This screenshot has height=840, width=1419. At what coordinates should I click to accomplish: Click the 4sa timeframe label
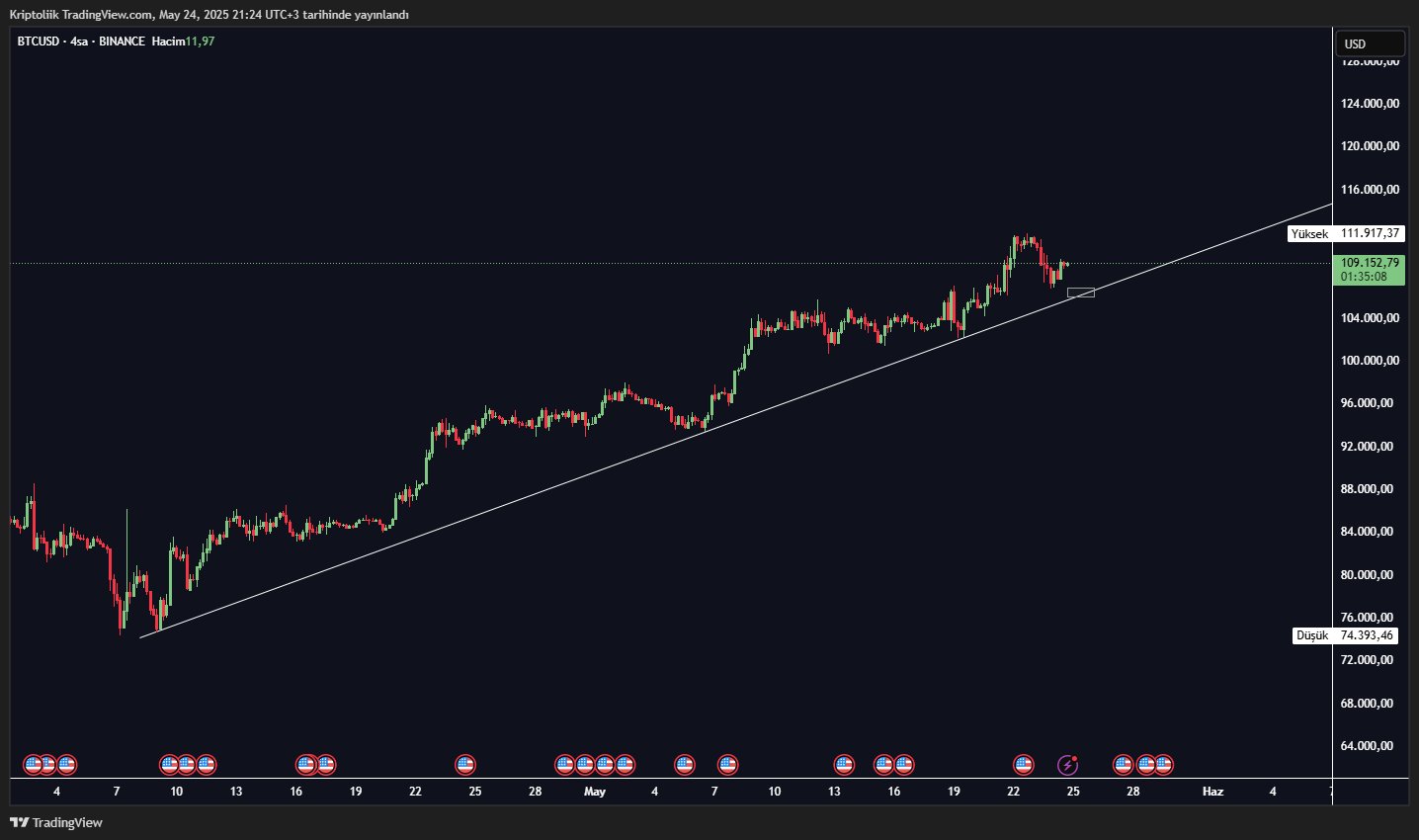point(79,42)
